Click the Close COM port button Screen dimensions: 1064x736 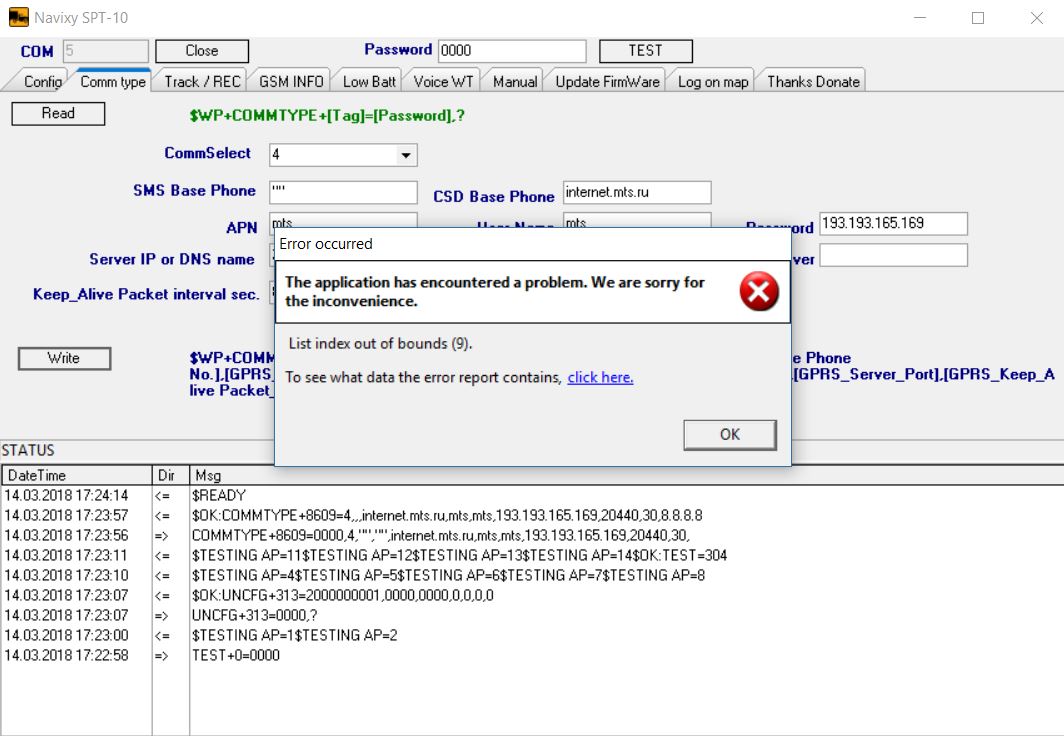[x=202, y=51]
